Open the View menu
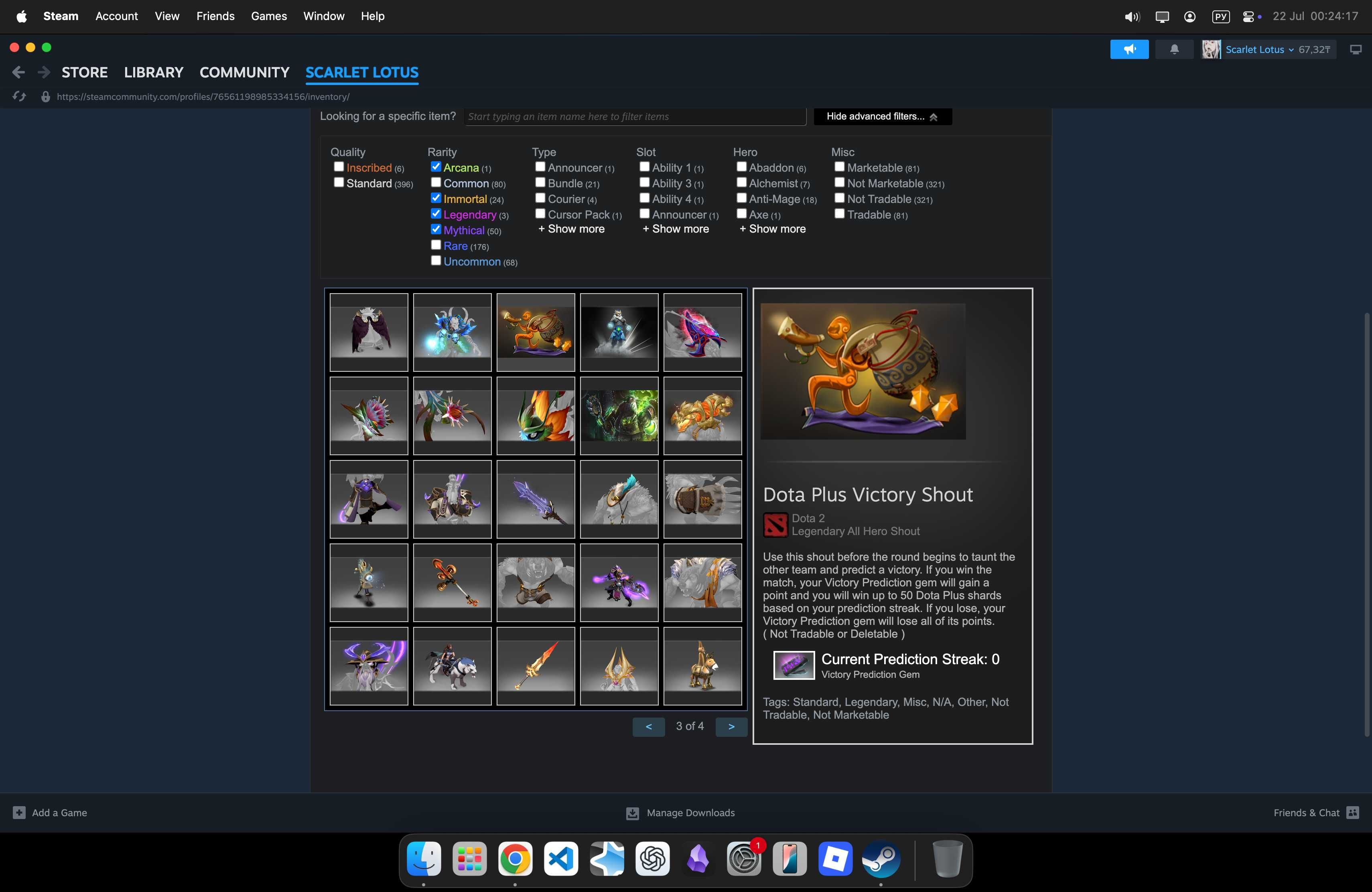Viewport: 1372px width, 892px height. tap(166, 16)
